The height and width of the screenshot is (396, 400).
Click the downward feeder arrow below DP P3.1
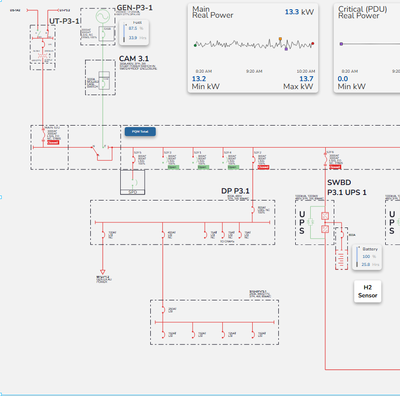(x=103, y=272)
